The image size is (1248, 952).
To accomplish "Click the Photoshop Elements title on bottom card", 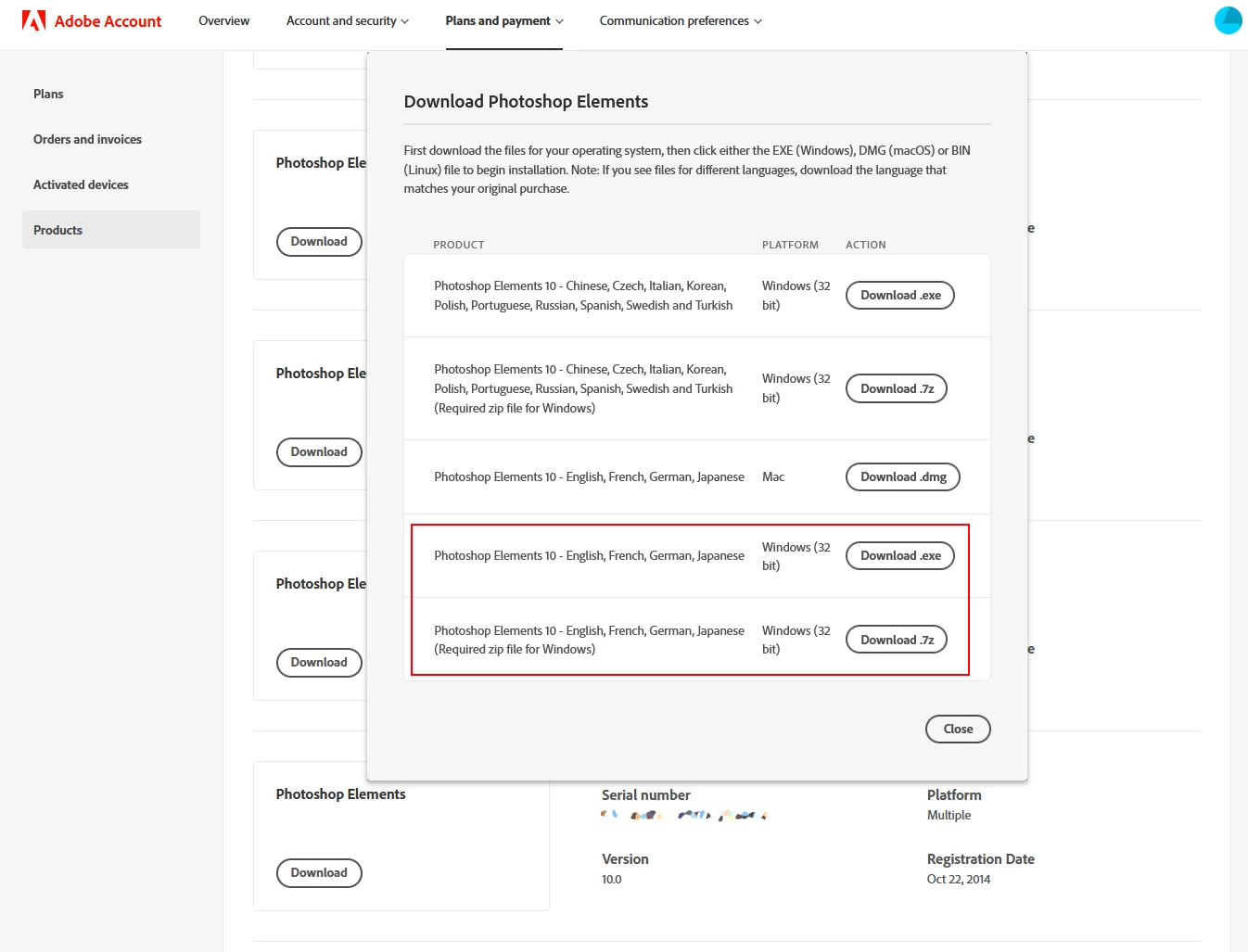I will pos(340,794).
